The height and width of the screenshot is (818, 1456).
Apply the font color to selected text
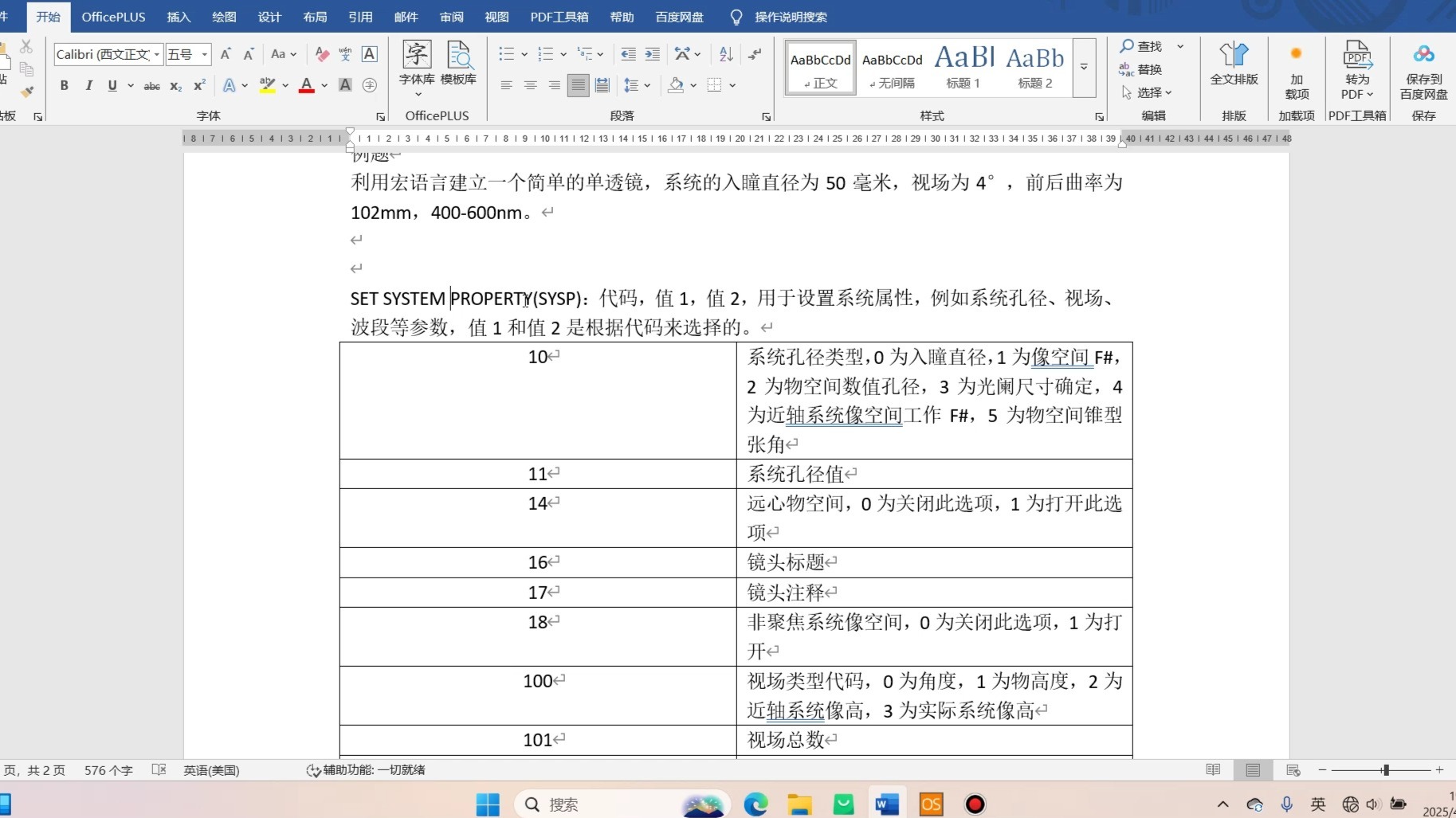click(x=306, y=85)
